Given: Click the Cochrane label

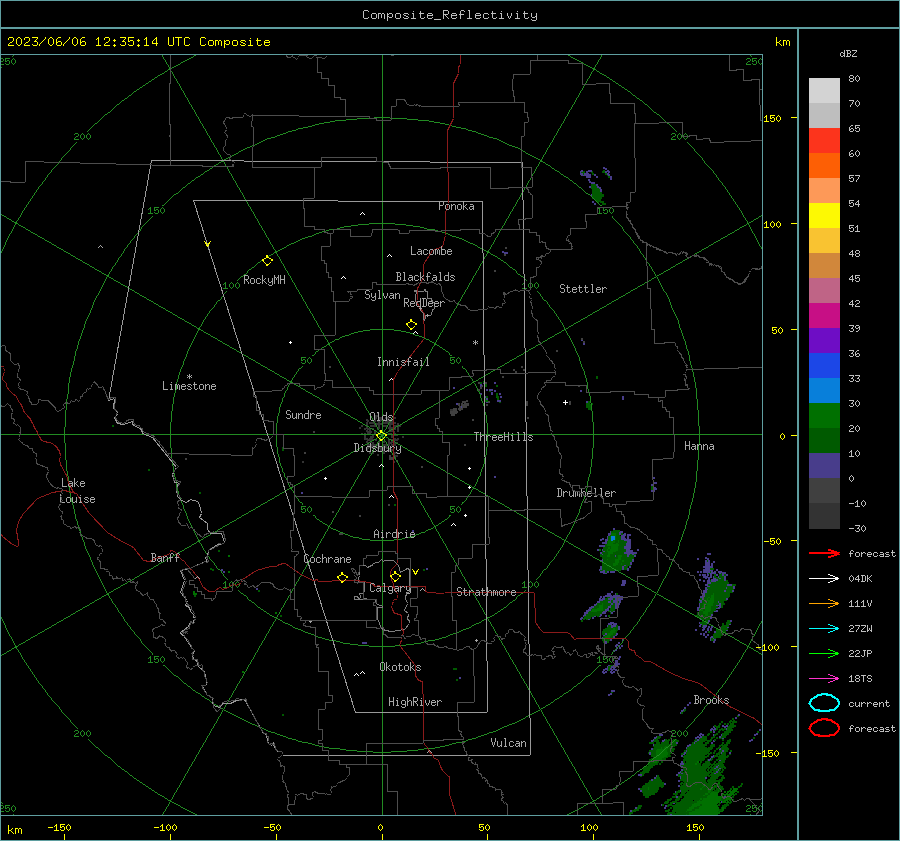Looking at the screenshot, I should [327, 559].
